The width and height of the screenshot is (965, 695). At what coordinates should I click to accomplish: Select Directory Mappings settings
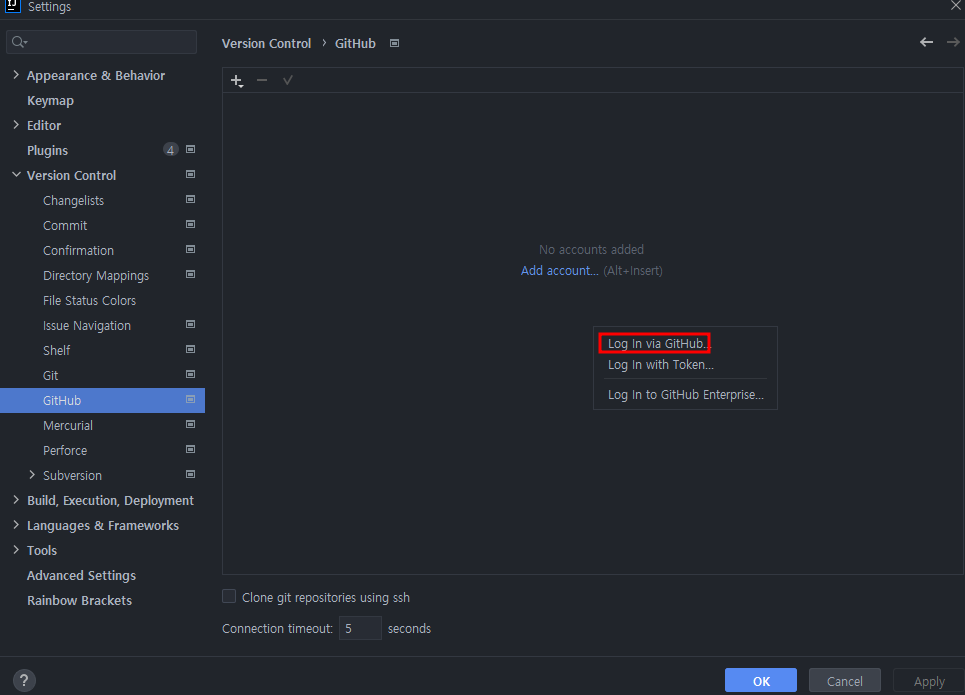tap(96, 276)
